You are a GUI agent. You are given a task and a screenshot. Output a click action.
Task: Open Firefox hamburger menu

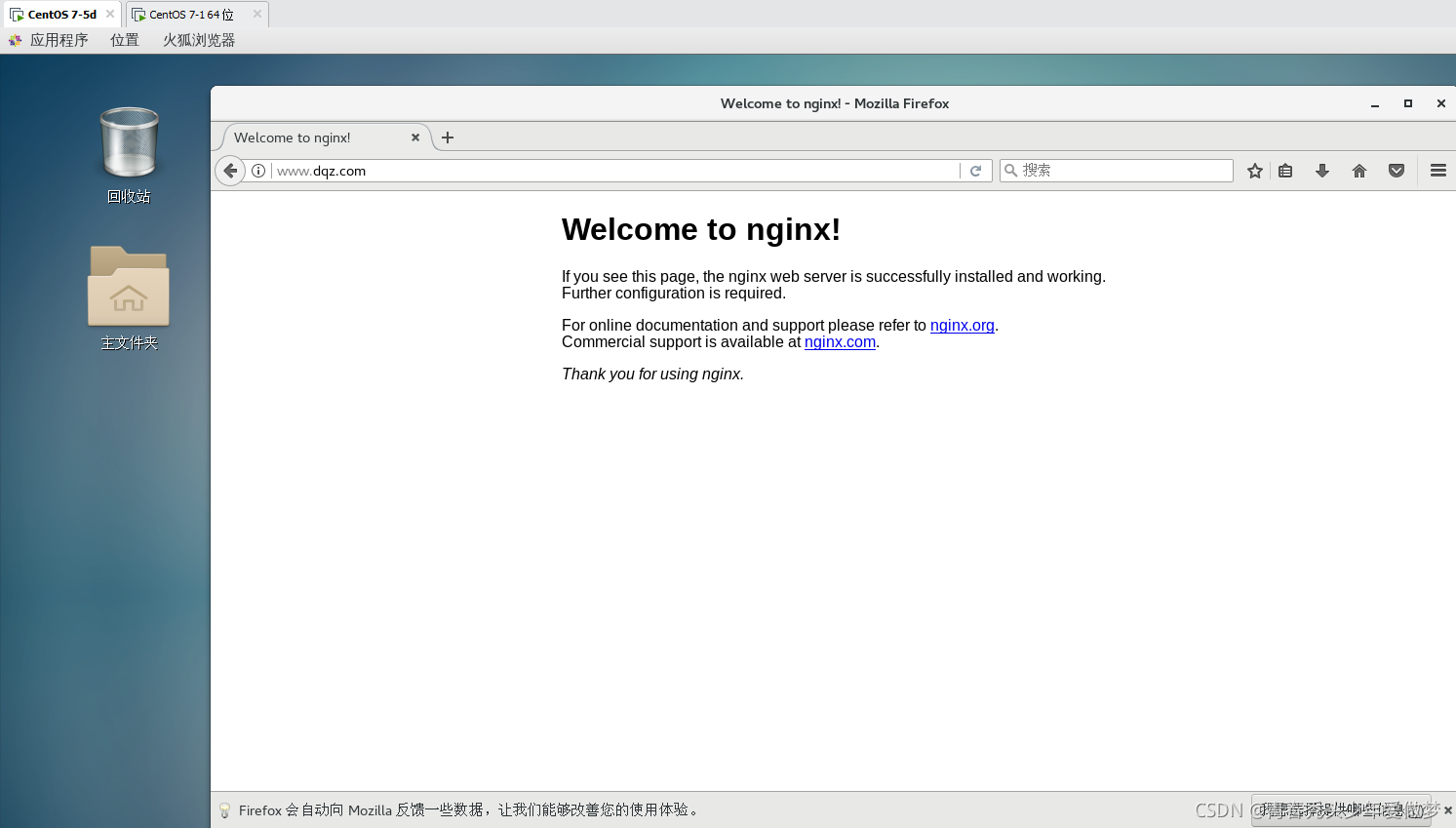tap(1438, 171)
